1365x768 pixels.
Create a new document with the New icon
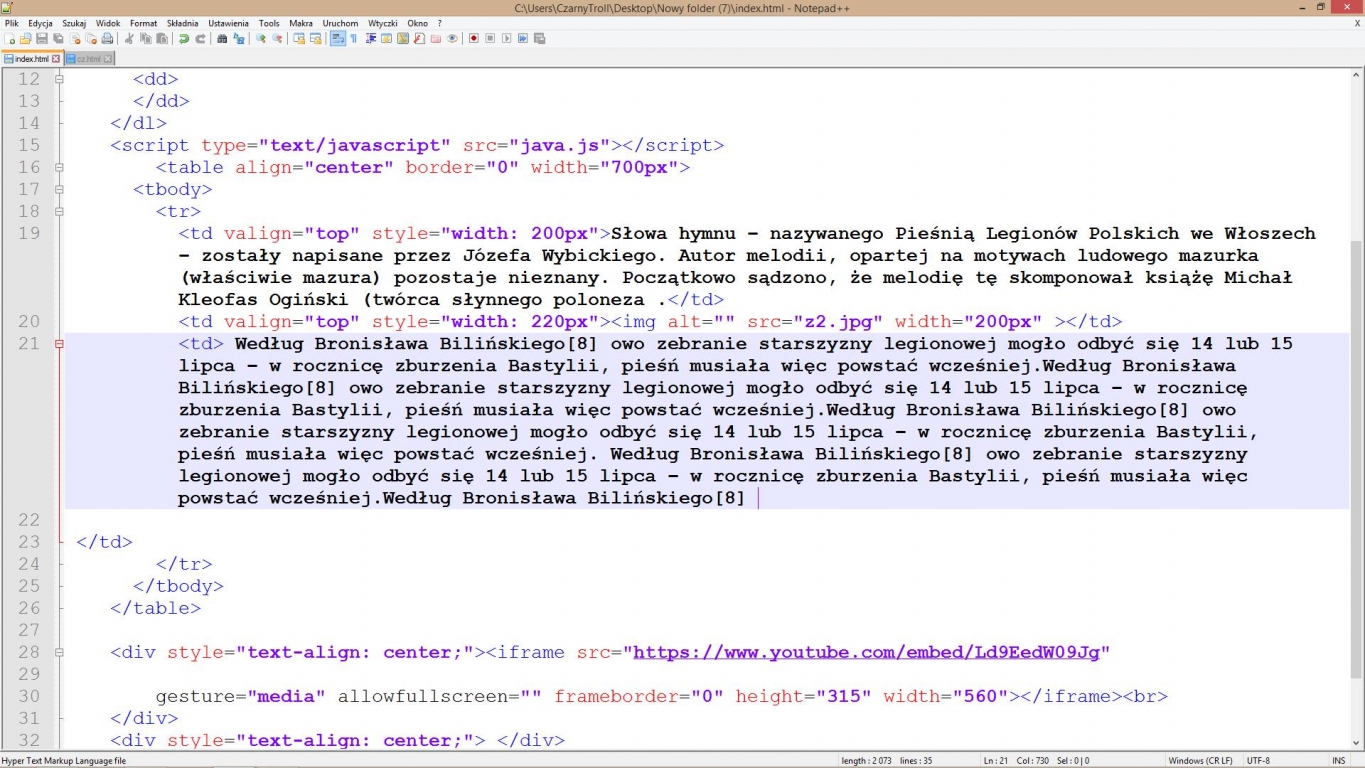point(9,39)
